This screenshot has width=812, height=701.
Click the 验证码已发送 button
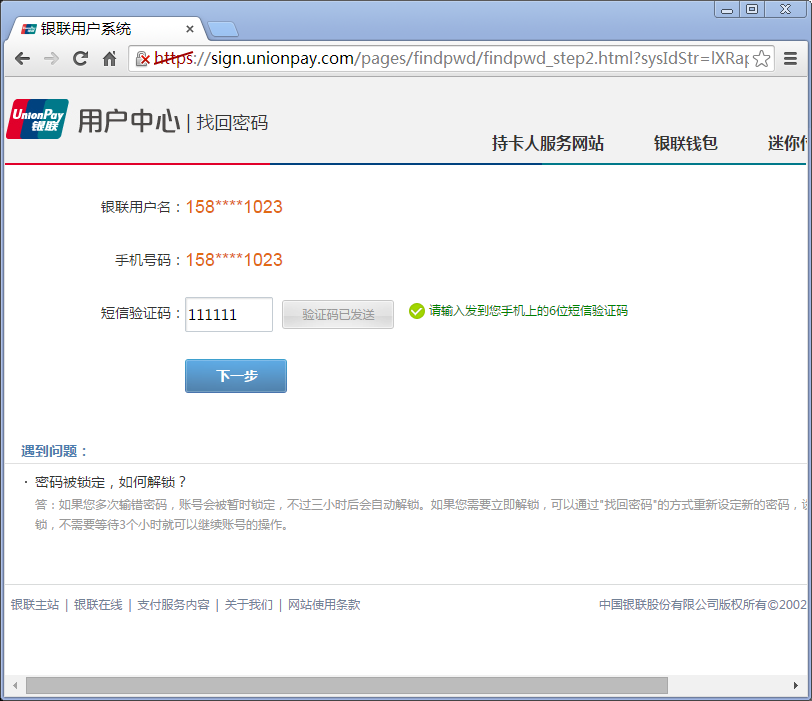point(338,314)
